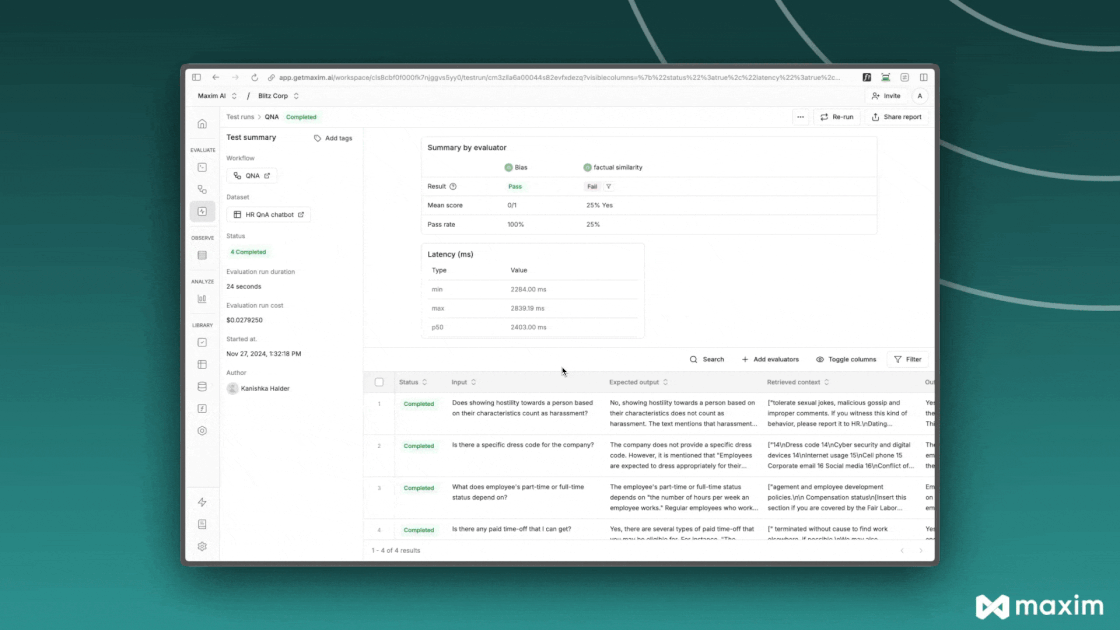Open the evaluators checkmark icon under Library
This screenshot has height=630, width=1120.
202,342
